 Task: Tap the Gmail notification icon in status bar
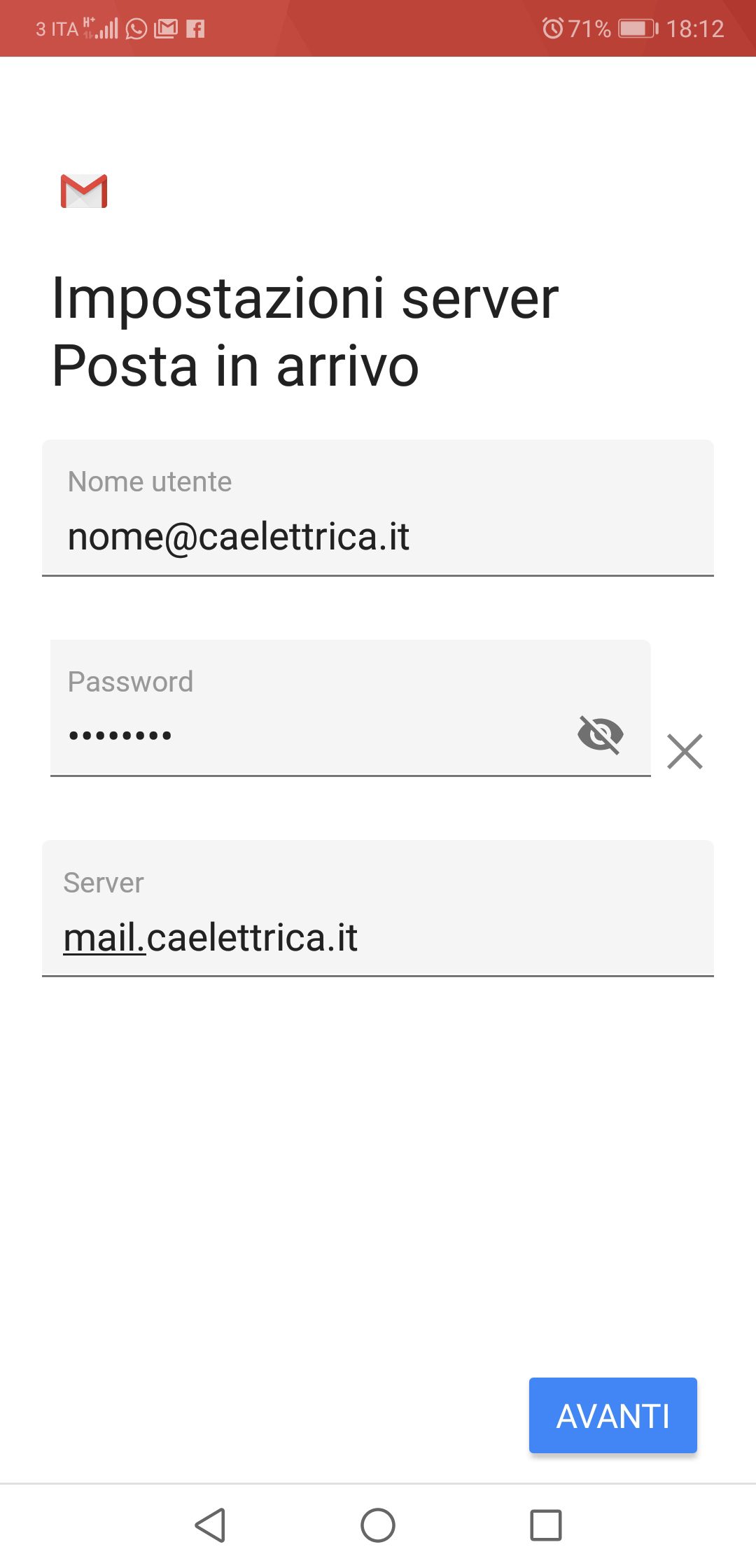tap(166, 29)
